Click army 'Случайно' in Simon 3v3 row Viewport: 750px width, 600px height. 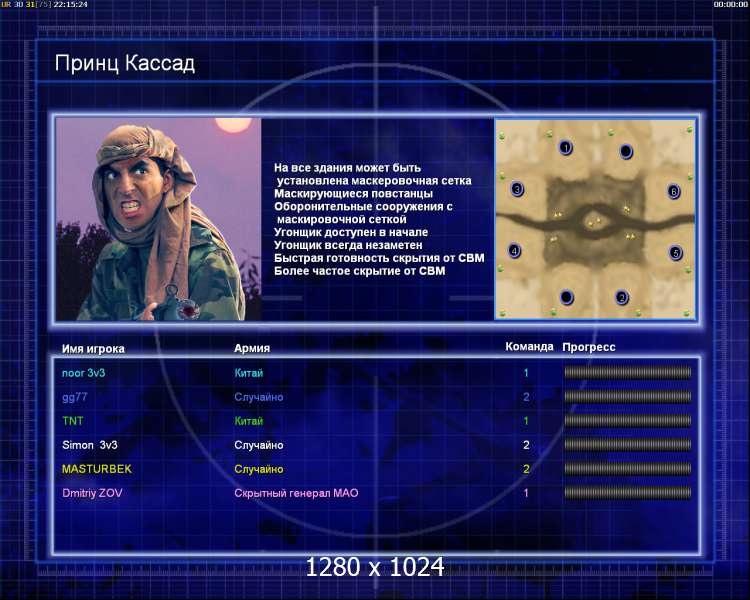tap(259, 445)
